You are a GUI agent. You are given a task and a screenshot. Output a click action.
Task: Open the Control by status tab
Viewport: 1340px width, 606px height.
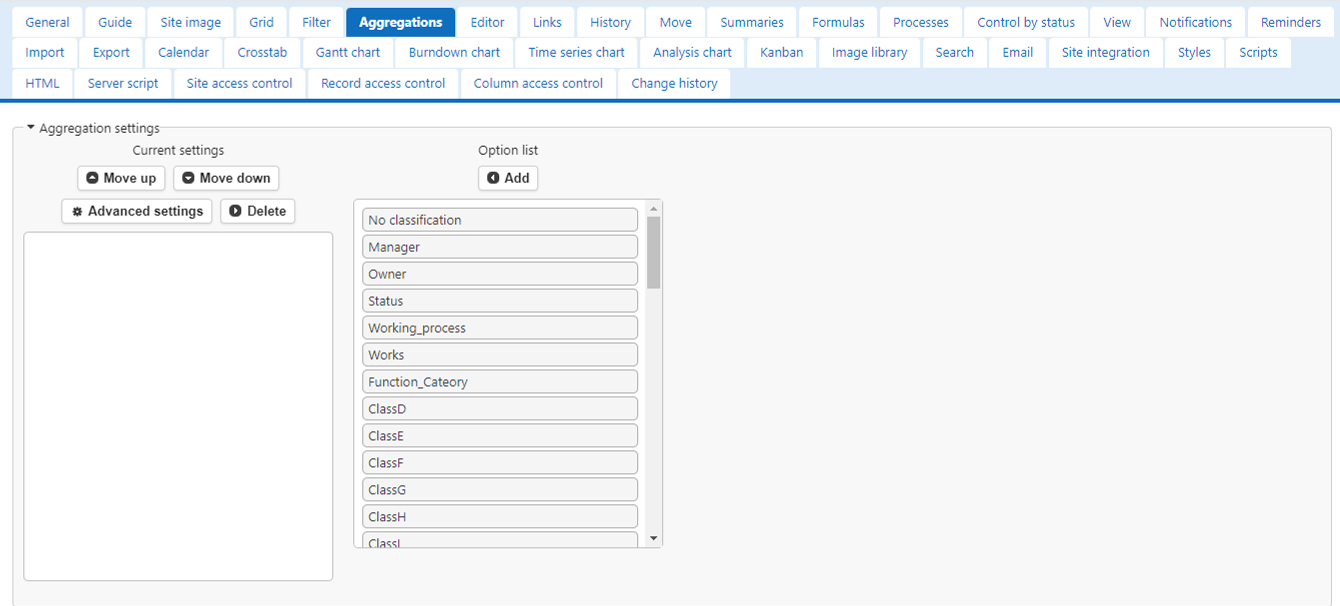pos(1026,22)
